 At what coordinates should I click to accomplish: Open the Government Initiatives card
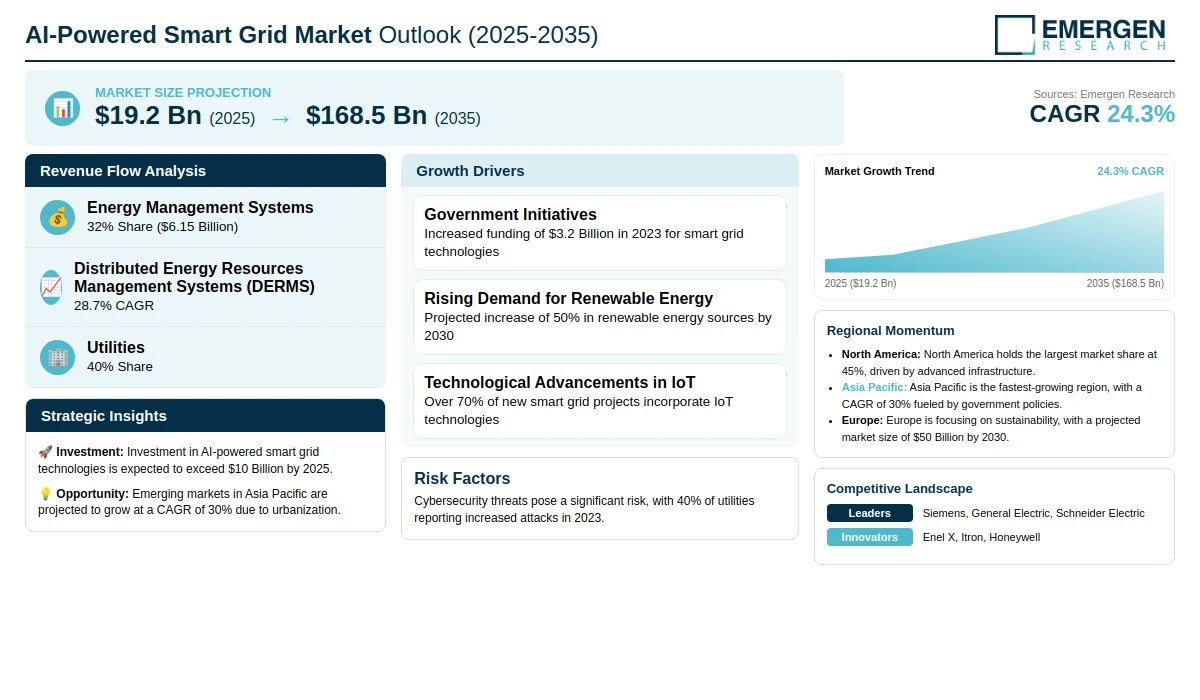[600, 233]
